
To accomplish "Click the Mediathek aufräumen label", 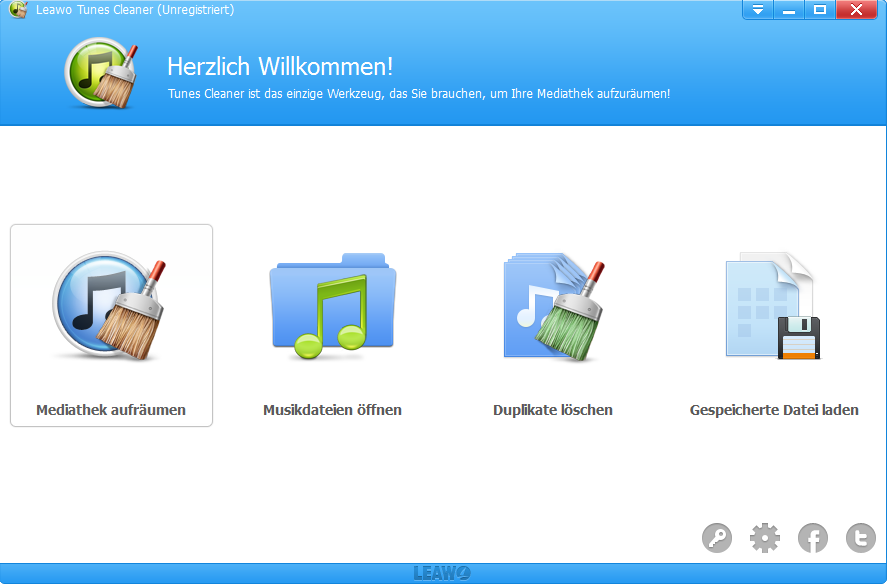I will click(x=111, y=410).
